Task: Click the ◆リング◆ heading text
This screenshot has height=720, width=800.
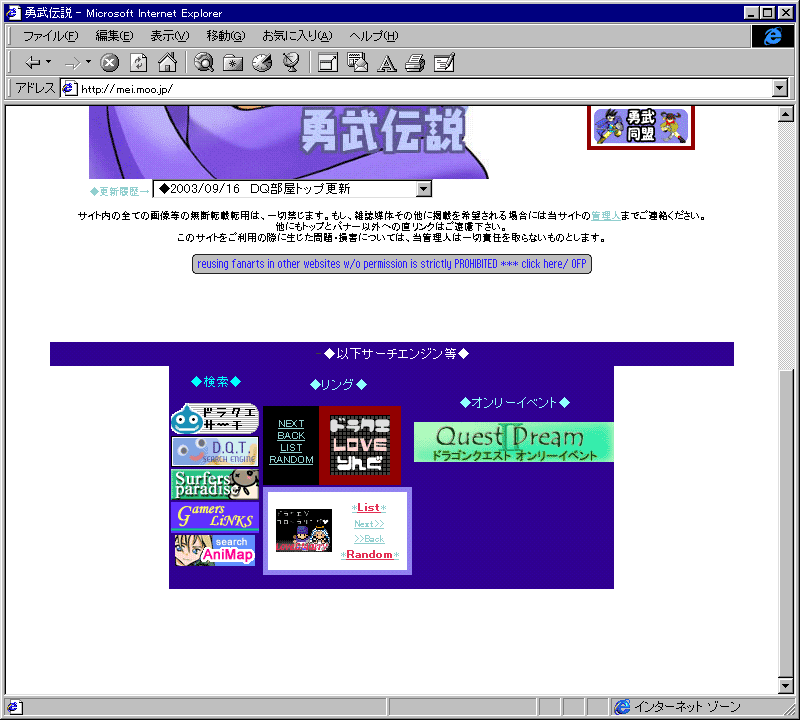Action: (338, 384)
